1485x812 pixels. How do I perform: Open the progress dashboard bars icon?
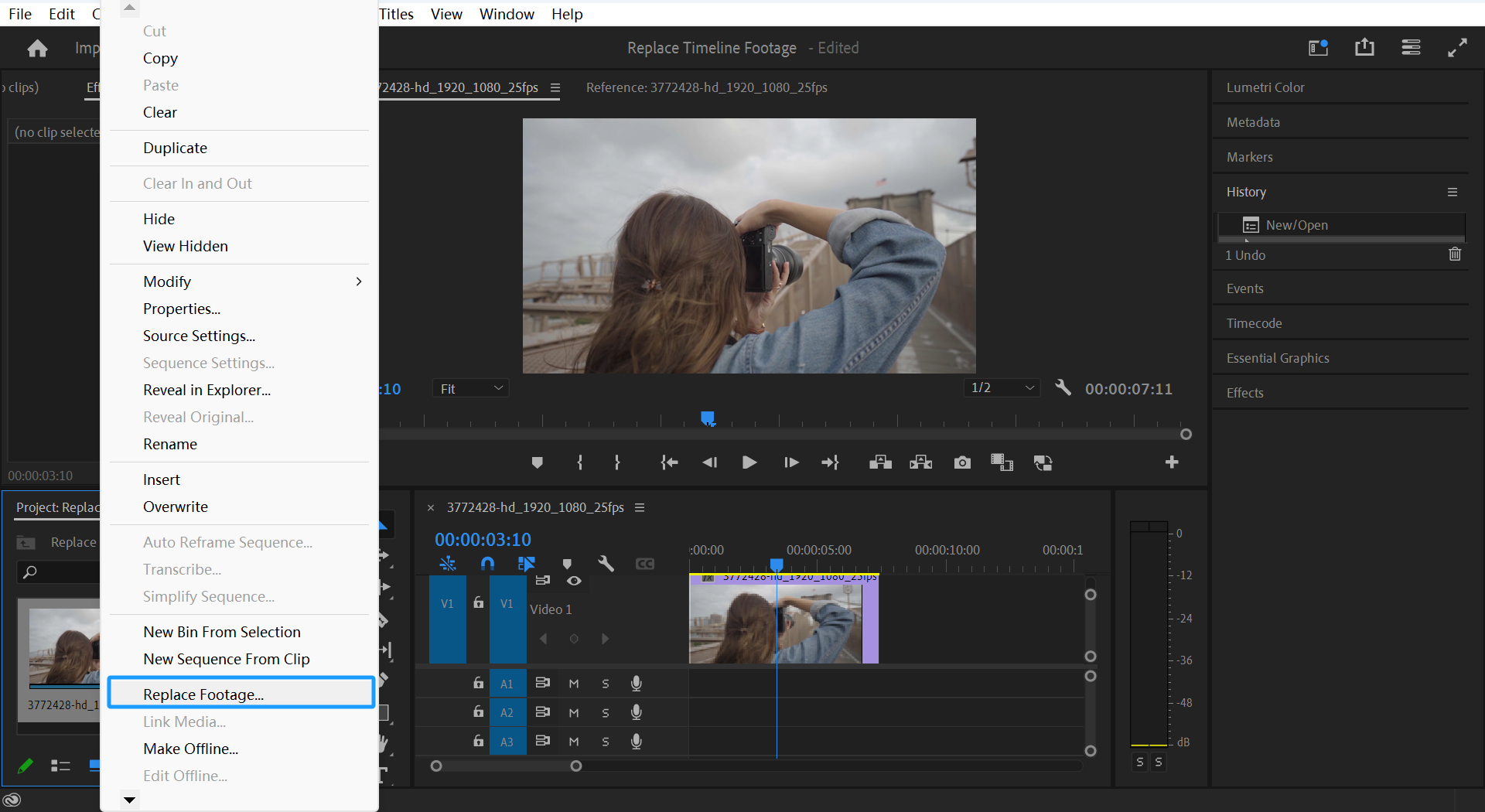1411,48
